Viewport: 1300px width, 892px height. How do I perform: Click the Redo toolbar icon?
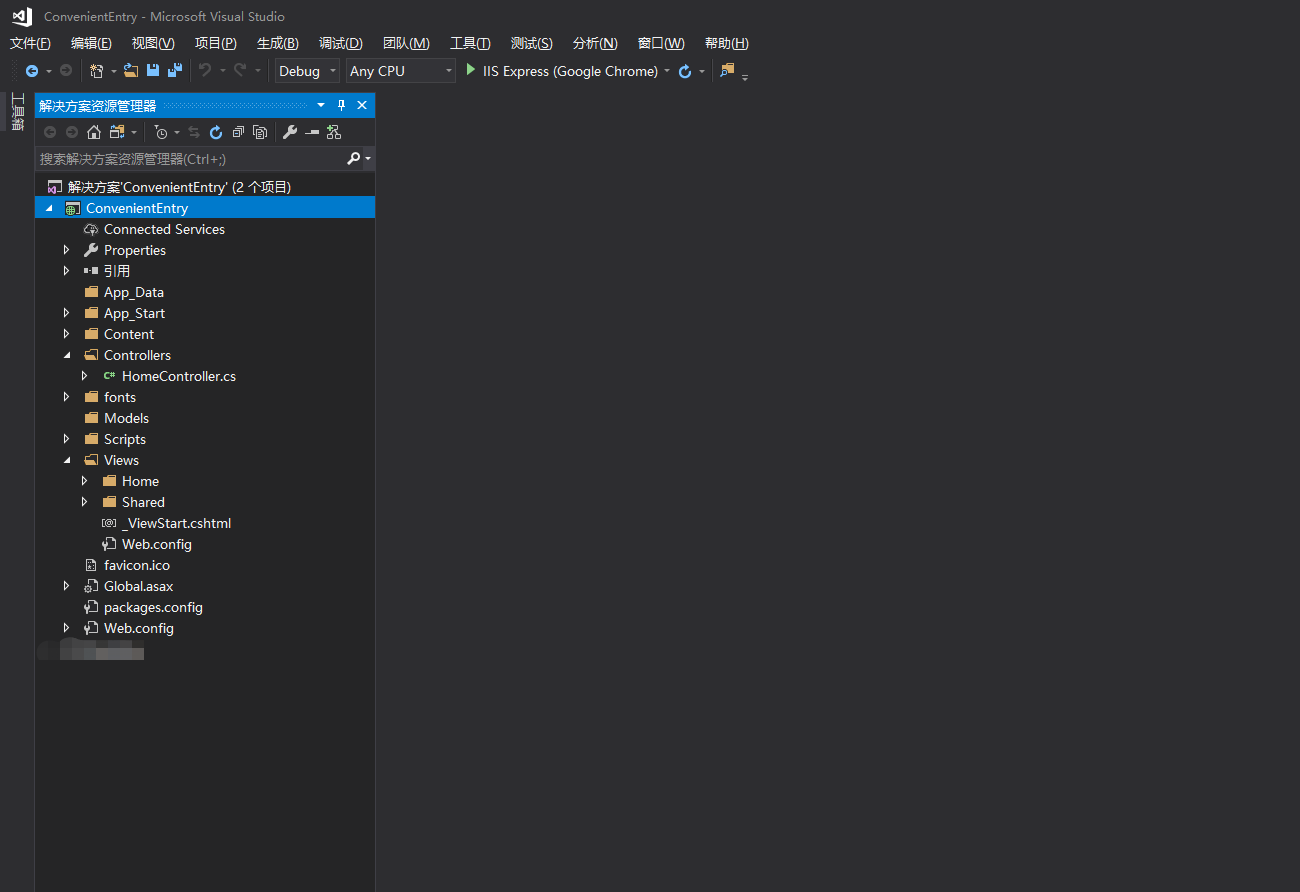[240, 71]
